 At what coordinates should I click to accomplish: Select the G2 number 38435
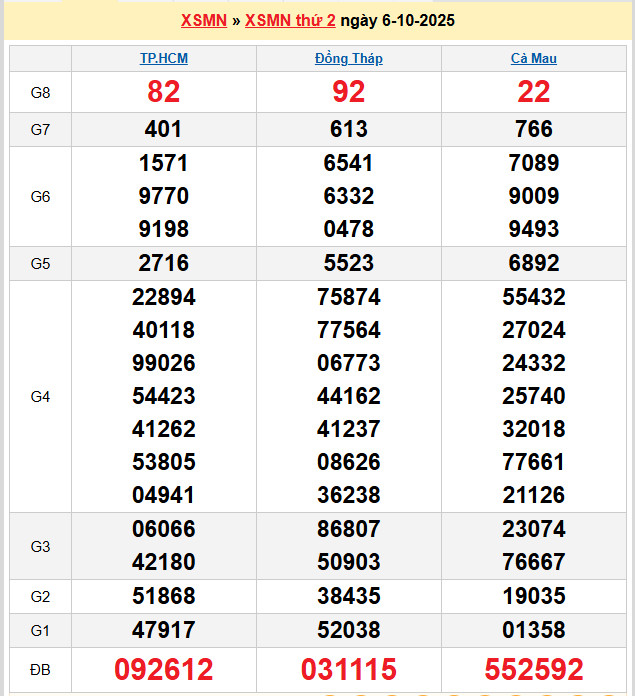pos(348,596)
